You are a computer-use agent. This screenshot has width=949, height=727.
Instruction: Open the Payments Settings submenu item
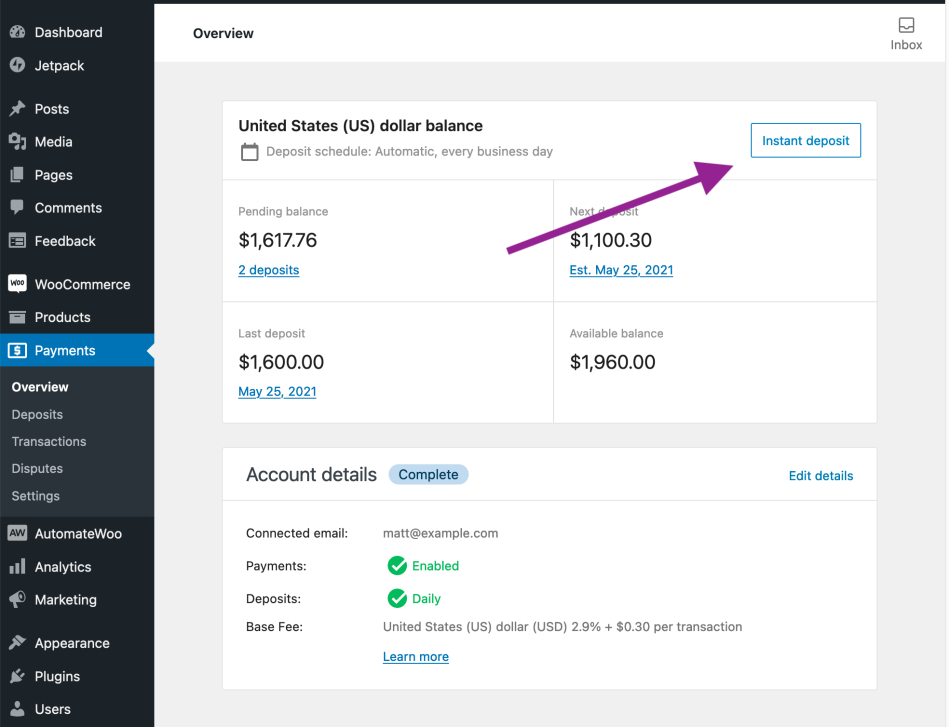click(x=35, y=496)
